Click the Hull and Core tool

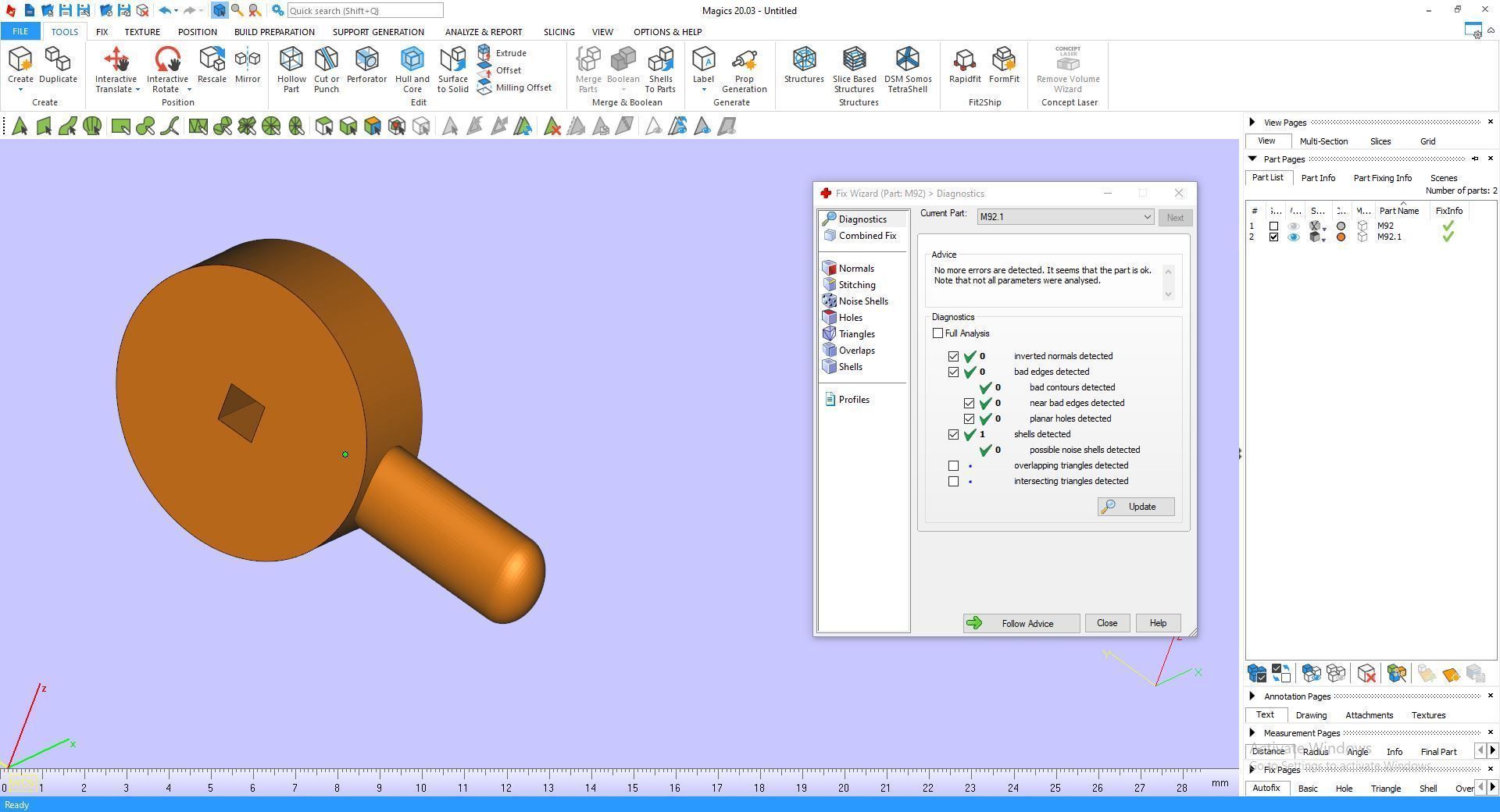412,69
